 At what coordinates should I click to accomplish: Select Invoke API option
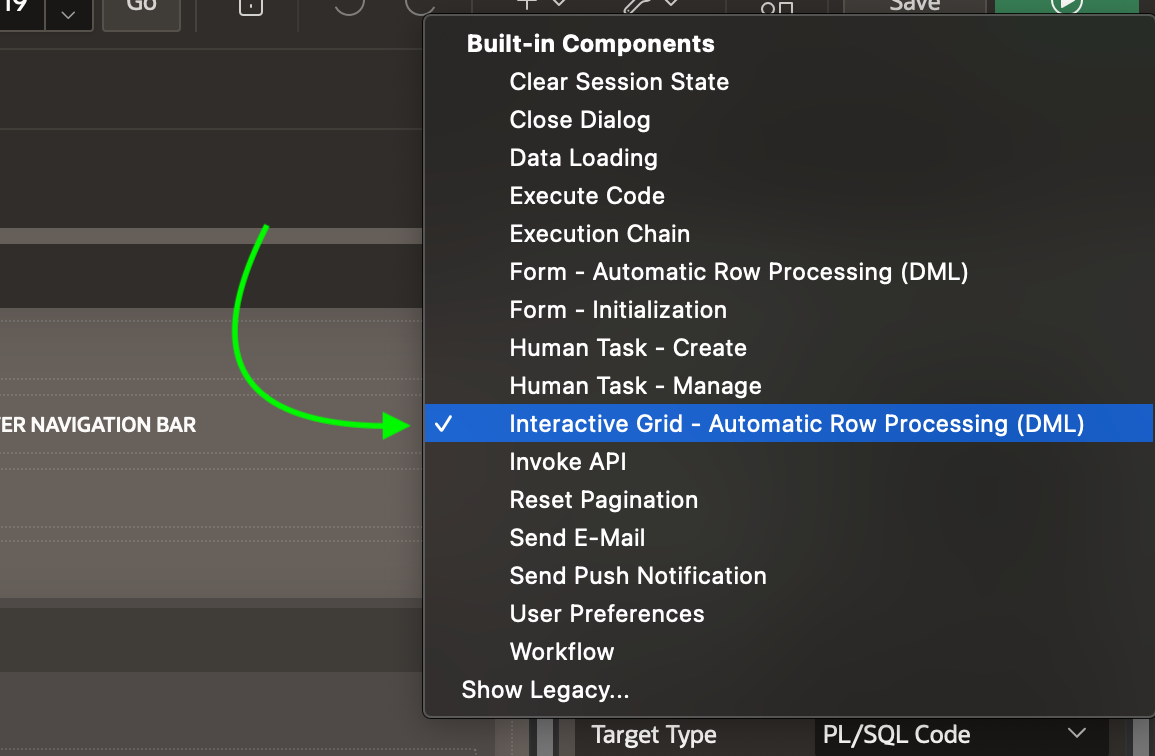568,461
